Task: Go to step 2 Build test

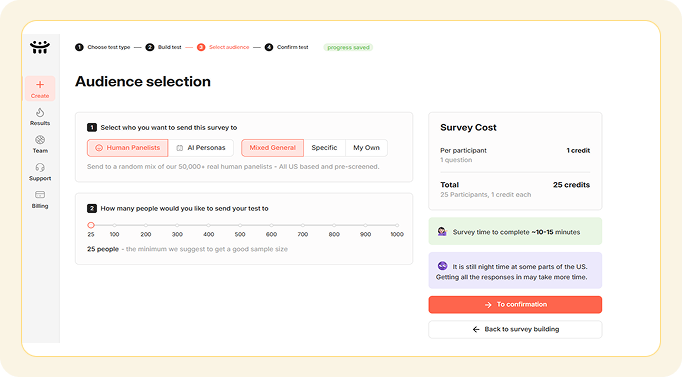Action: 164,47
